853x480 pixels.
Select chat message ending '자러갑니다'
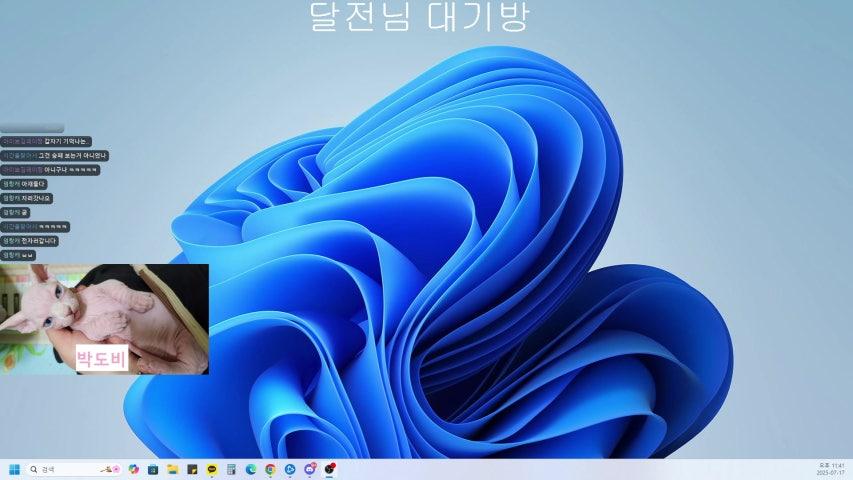point(29,241)
